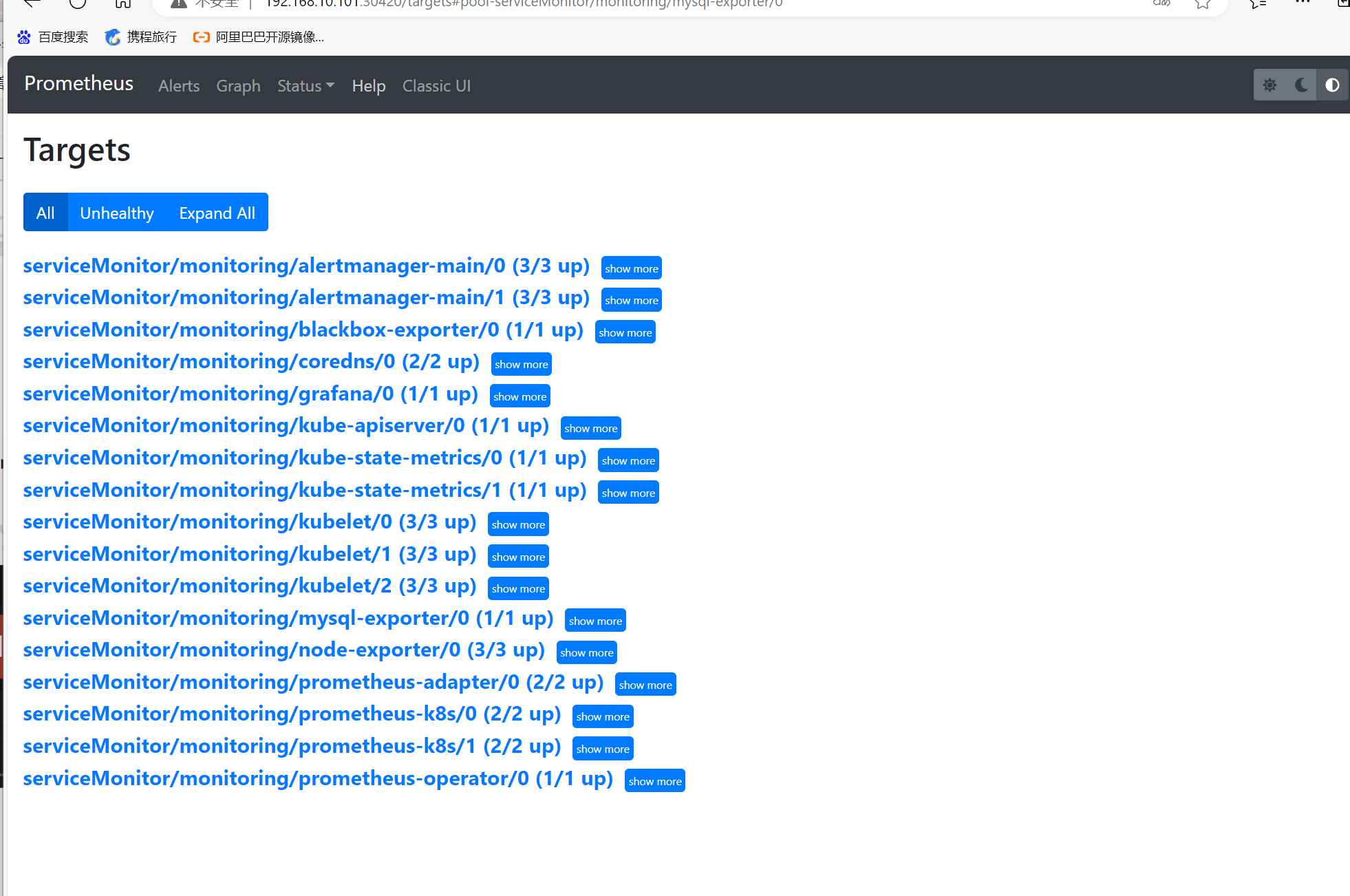This screenshot has height=896, width=1350.
Task: Open coredns/0 target pool link
Action: [x=251, y=362]
